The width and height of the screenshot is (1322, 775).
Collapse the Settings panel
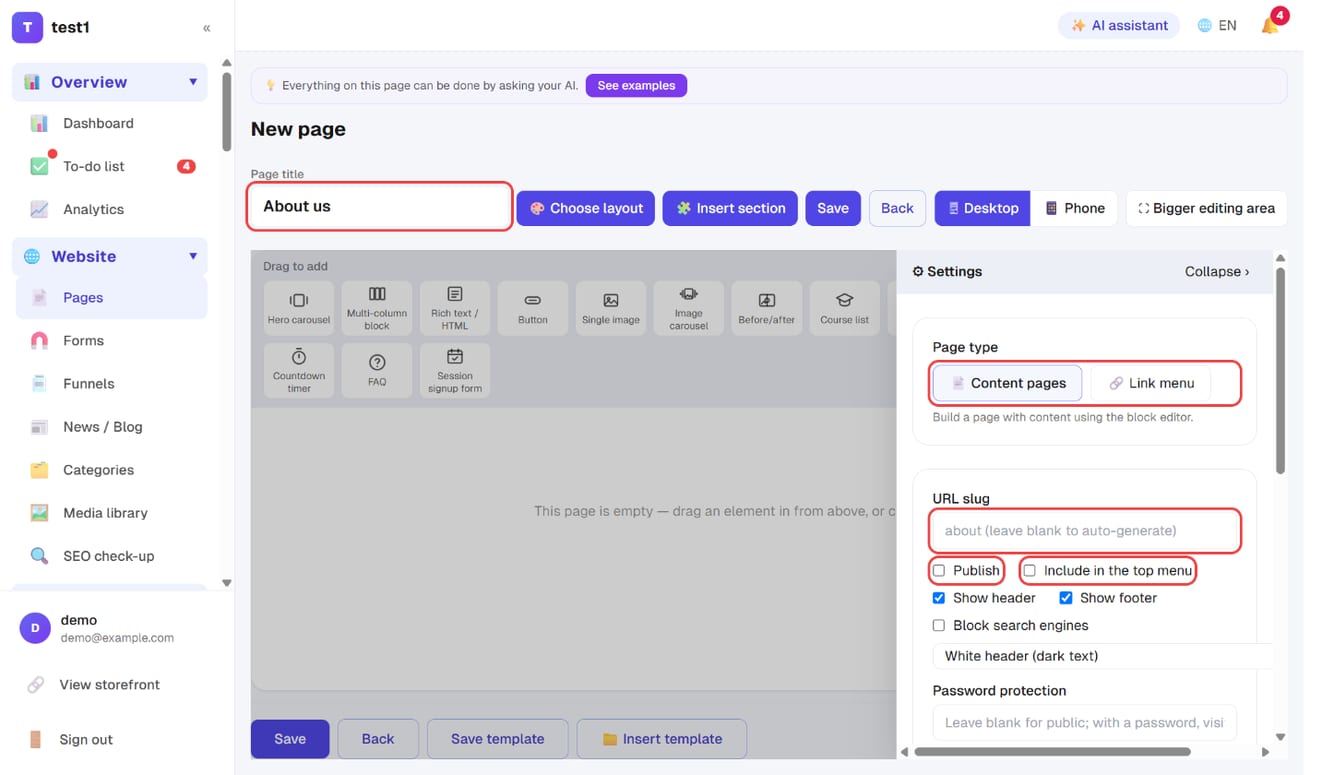pyautogui.click(x=1216, y=272)
